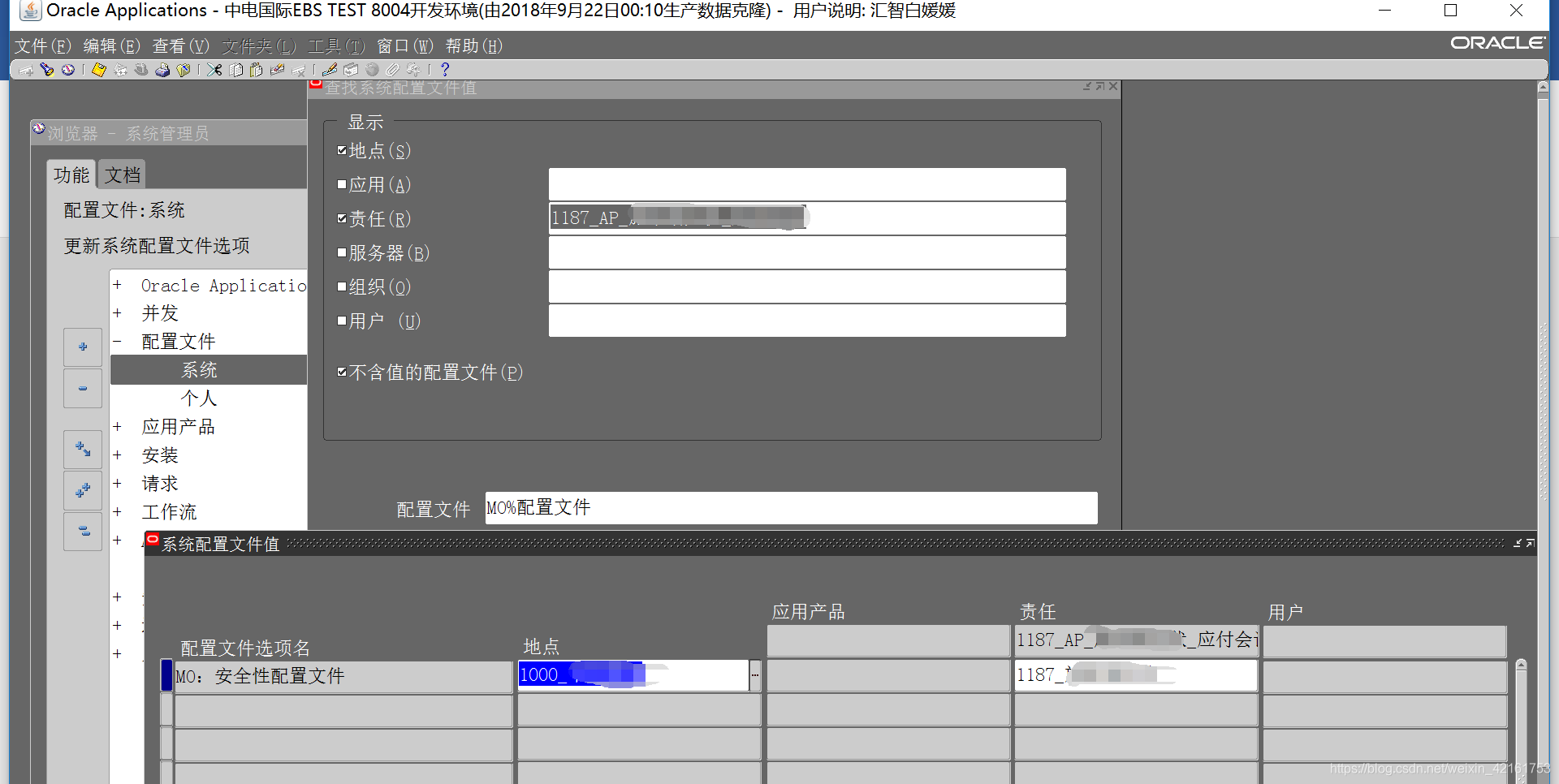Click the Translations globe icon
The height and width of the screenshot is (784, 1559).
(372, 70)
